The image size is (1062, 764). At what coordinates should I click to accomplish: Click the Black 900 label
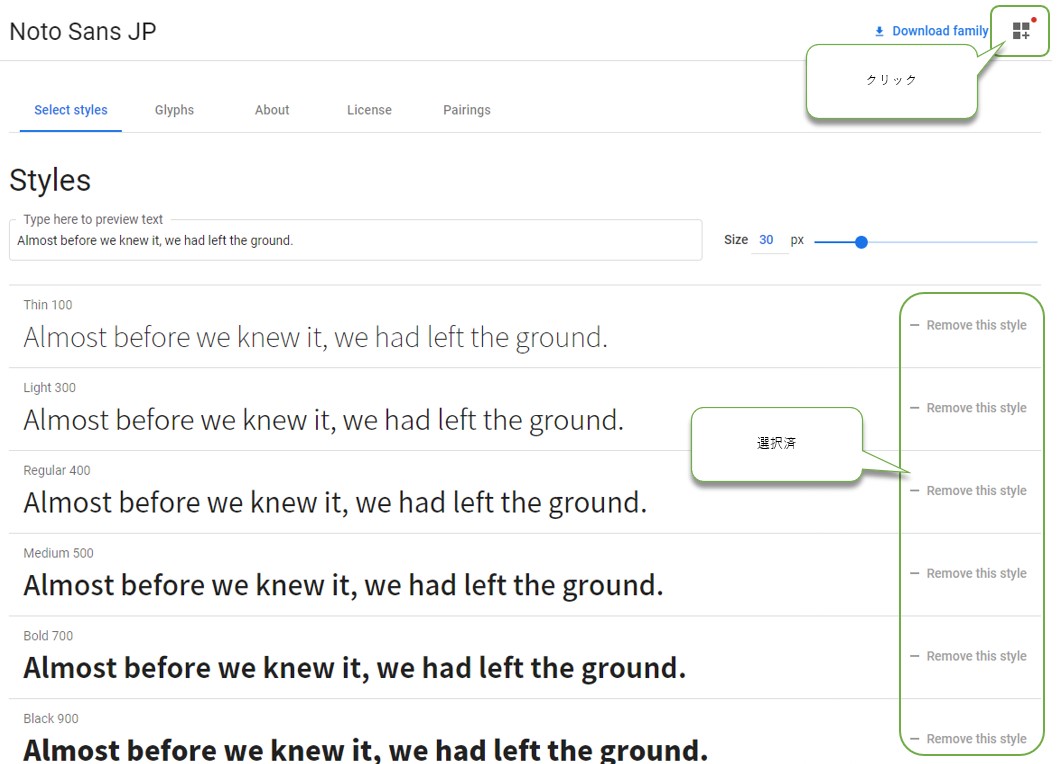[51, 718]
